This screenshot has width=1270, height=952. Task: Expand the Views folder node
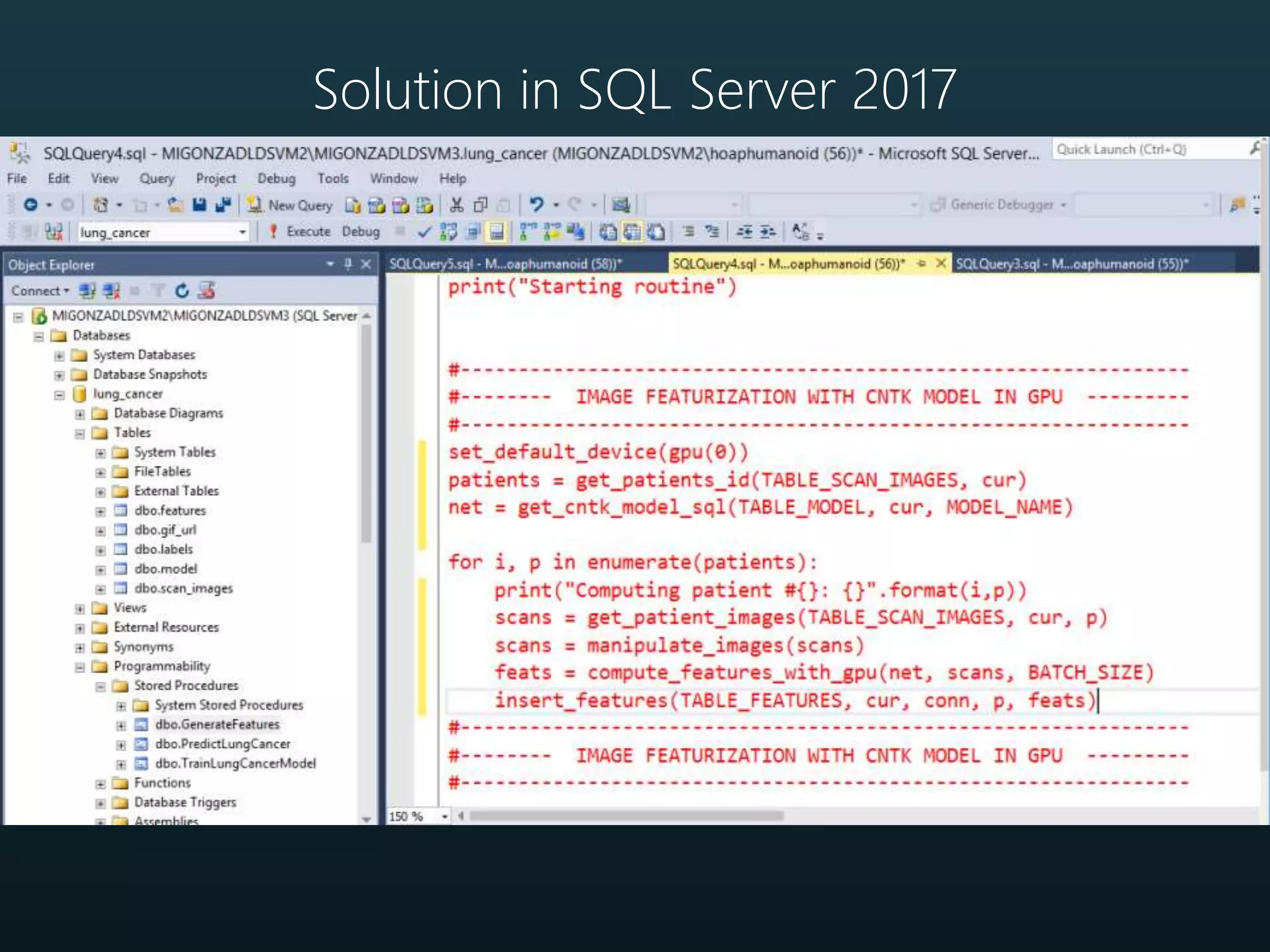pyautogui.click(x=80, y=609)
